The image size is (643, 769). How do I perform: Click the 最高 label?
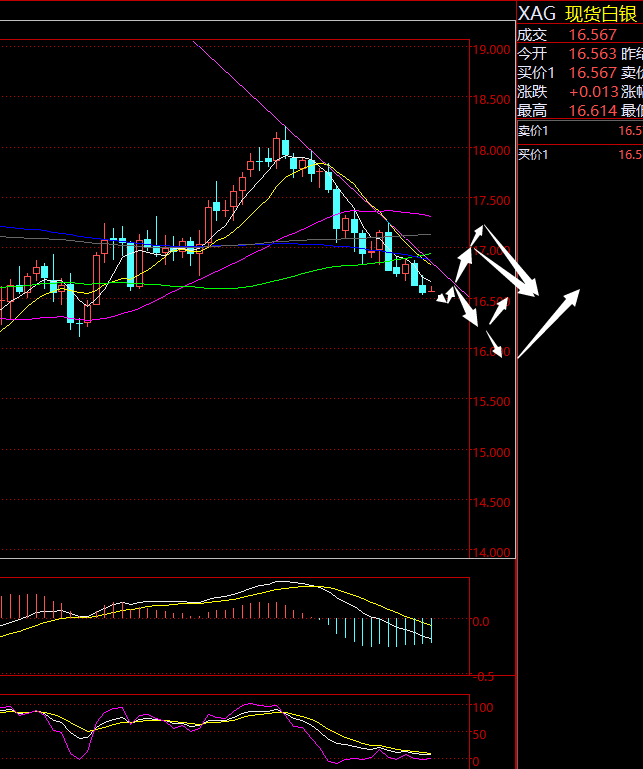pyautogui.click(x=532, y=111)
